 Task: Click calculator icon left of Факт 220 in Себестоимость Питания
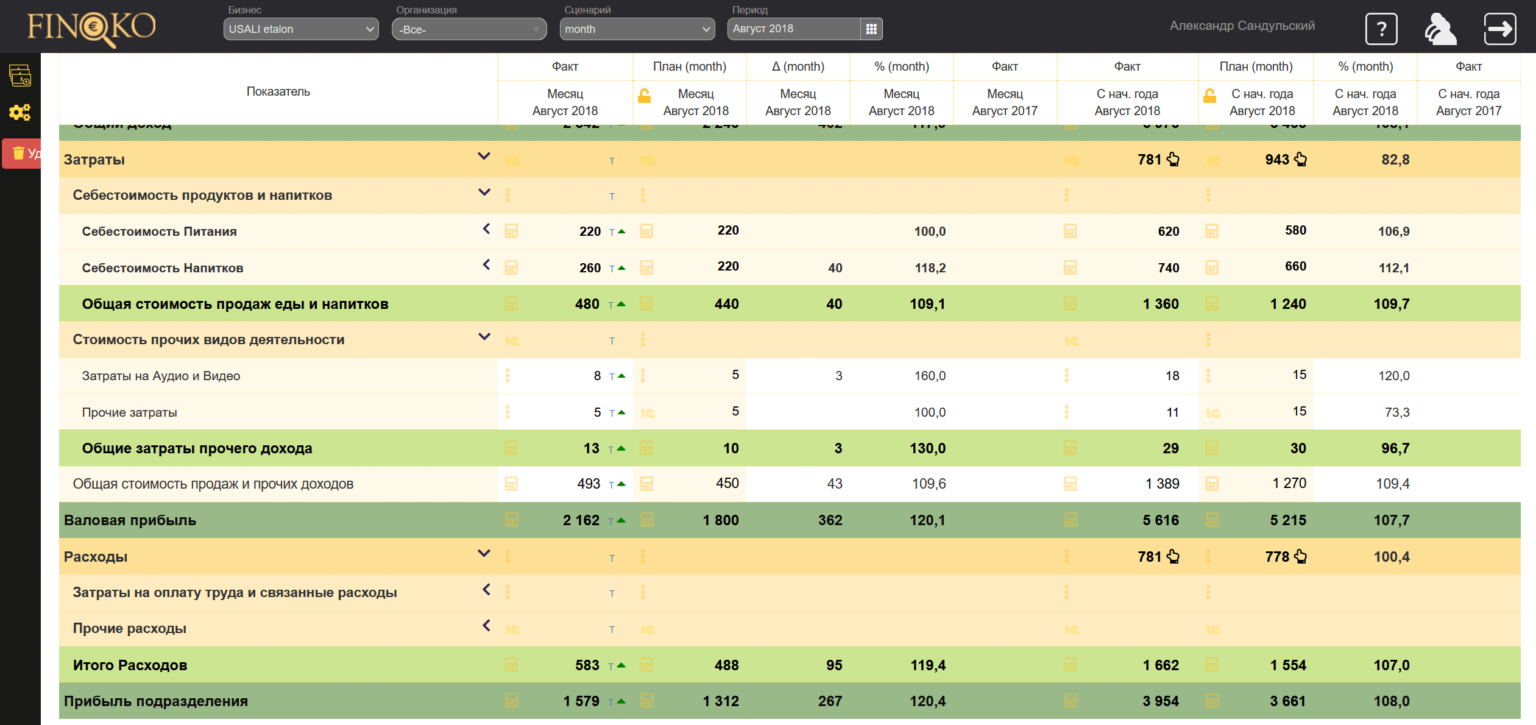point(511,231)
